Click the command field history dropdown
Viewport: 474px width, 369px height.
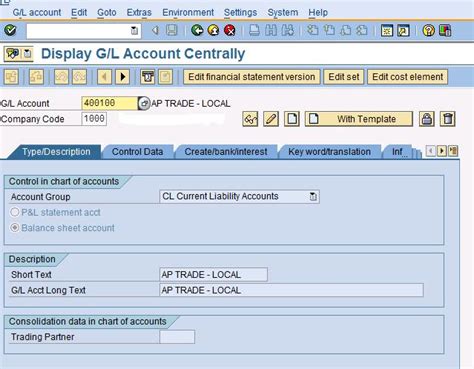tap(134, 31)
